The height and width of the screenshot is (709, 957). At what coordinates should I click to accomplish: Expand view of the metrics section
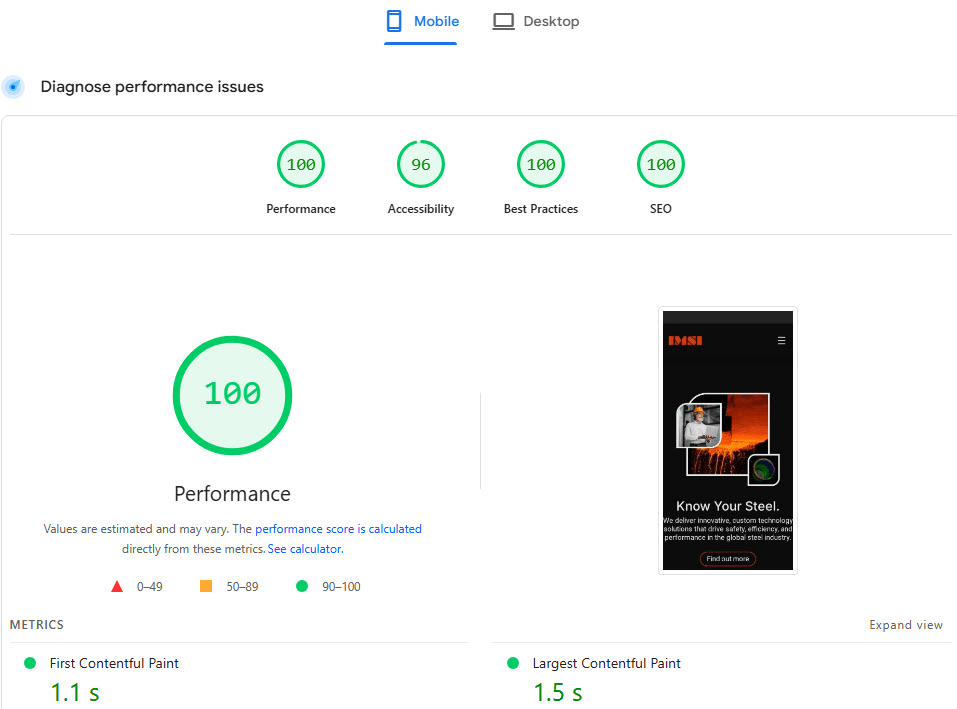[x=905, y=624]
